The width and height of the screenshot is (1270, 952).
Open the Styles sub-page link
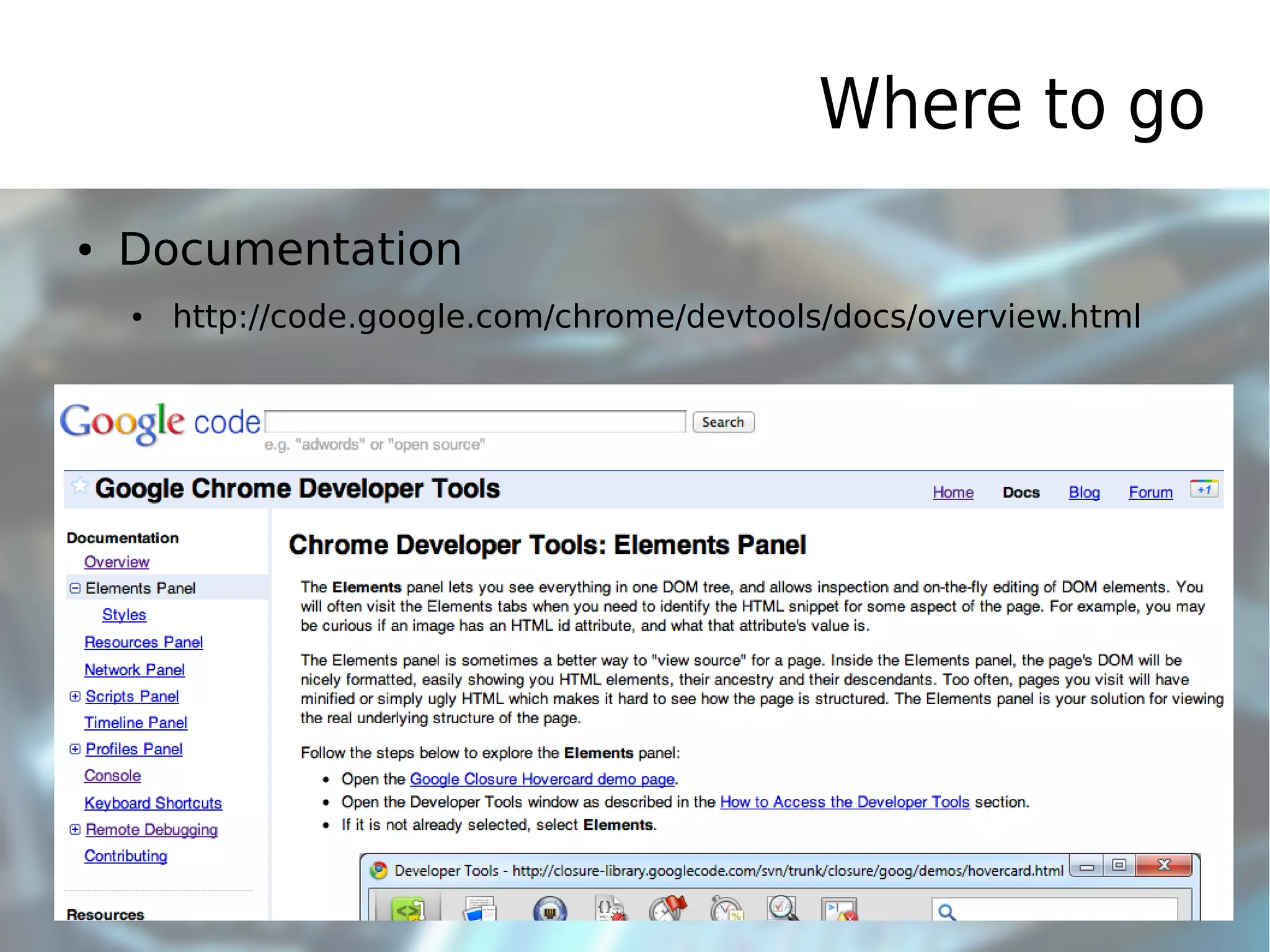(124, 615)
